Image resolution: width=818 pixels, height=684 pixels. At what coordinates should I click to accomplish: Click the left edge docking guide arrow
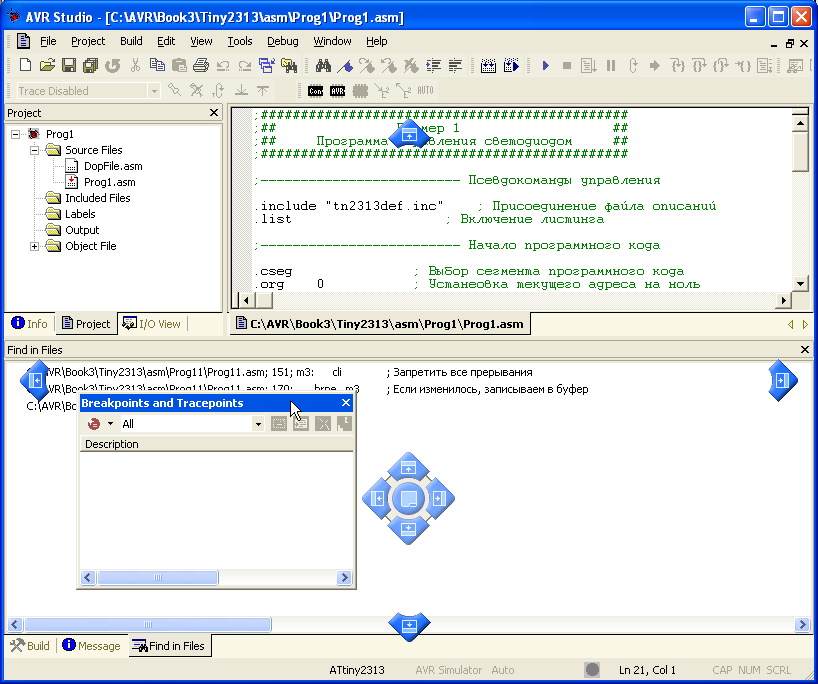35,380
